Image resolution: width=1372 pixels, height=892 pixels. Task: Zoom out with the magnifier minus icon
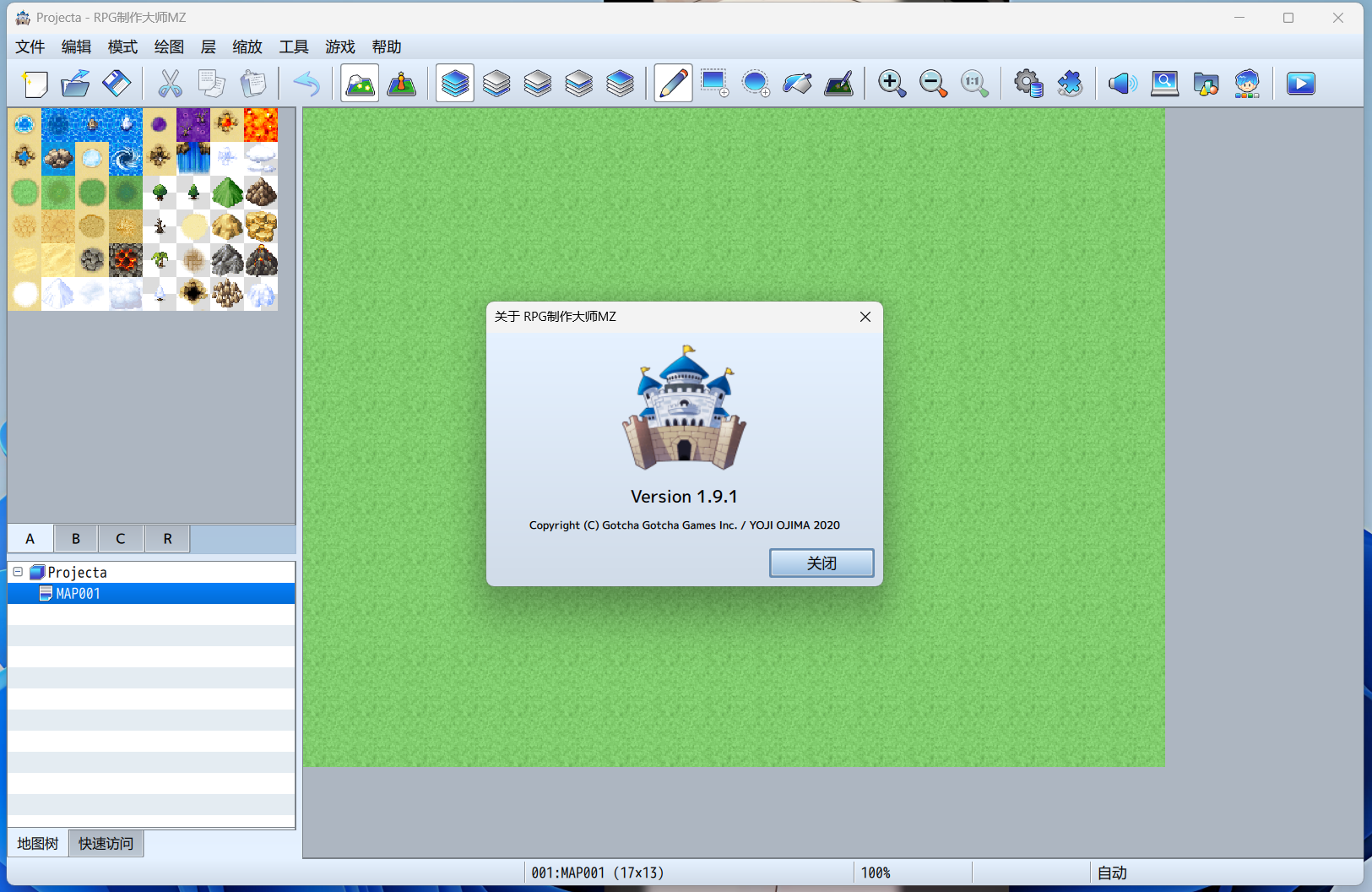click(x=934, y=84)
